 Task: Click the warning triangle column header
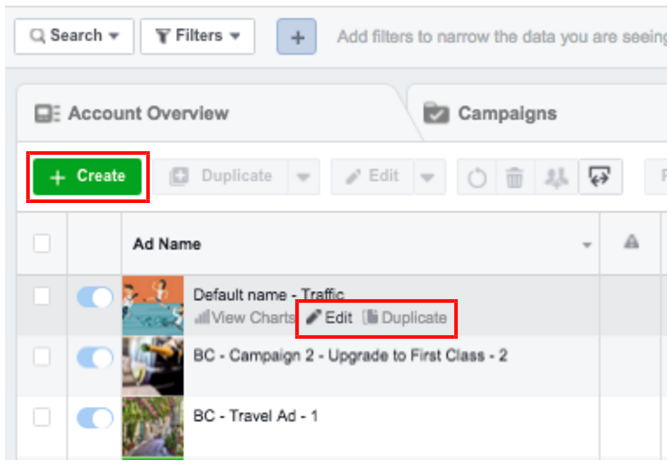pyautogui.click(x=631, y=242)
